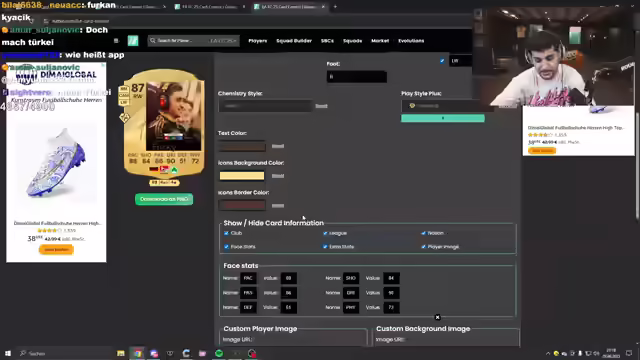The image size is (640, 360).
Task: Toggle the Nation checkbox
Action: 424,233
